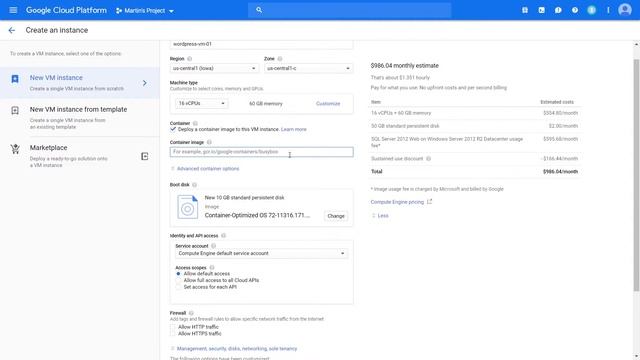This screenshot has width=640, height=360.
Task: Open the vertical dots settings menu
Action: (608, 10)
